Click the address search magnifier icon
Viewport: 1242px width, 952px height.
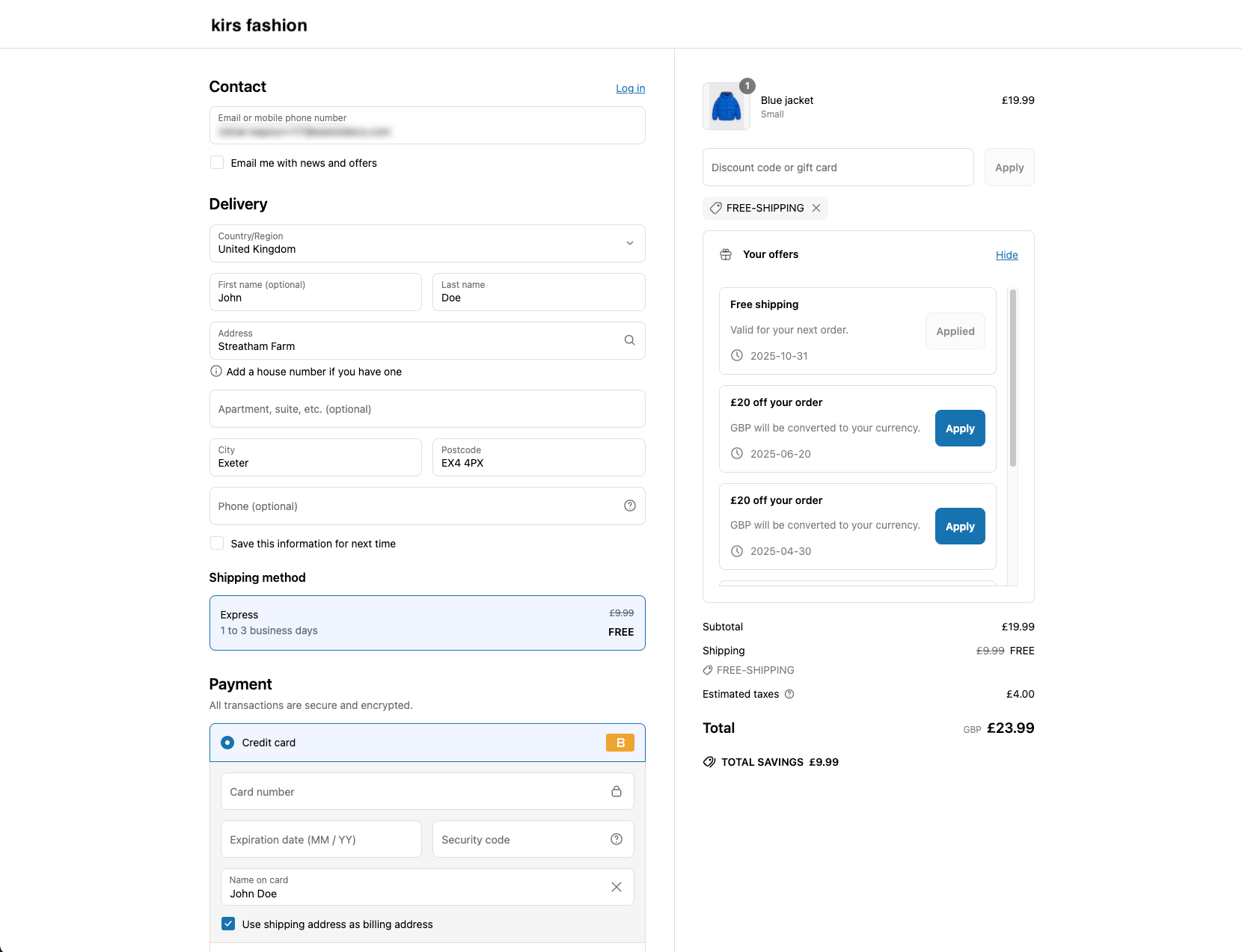point(629,340)
